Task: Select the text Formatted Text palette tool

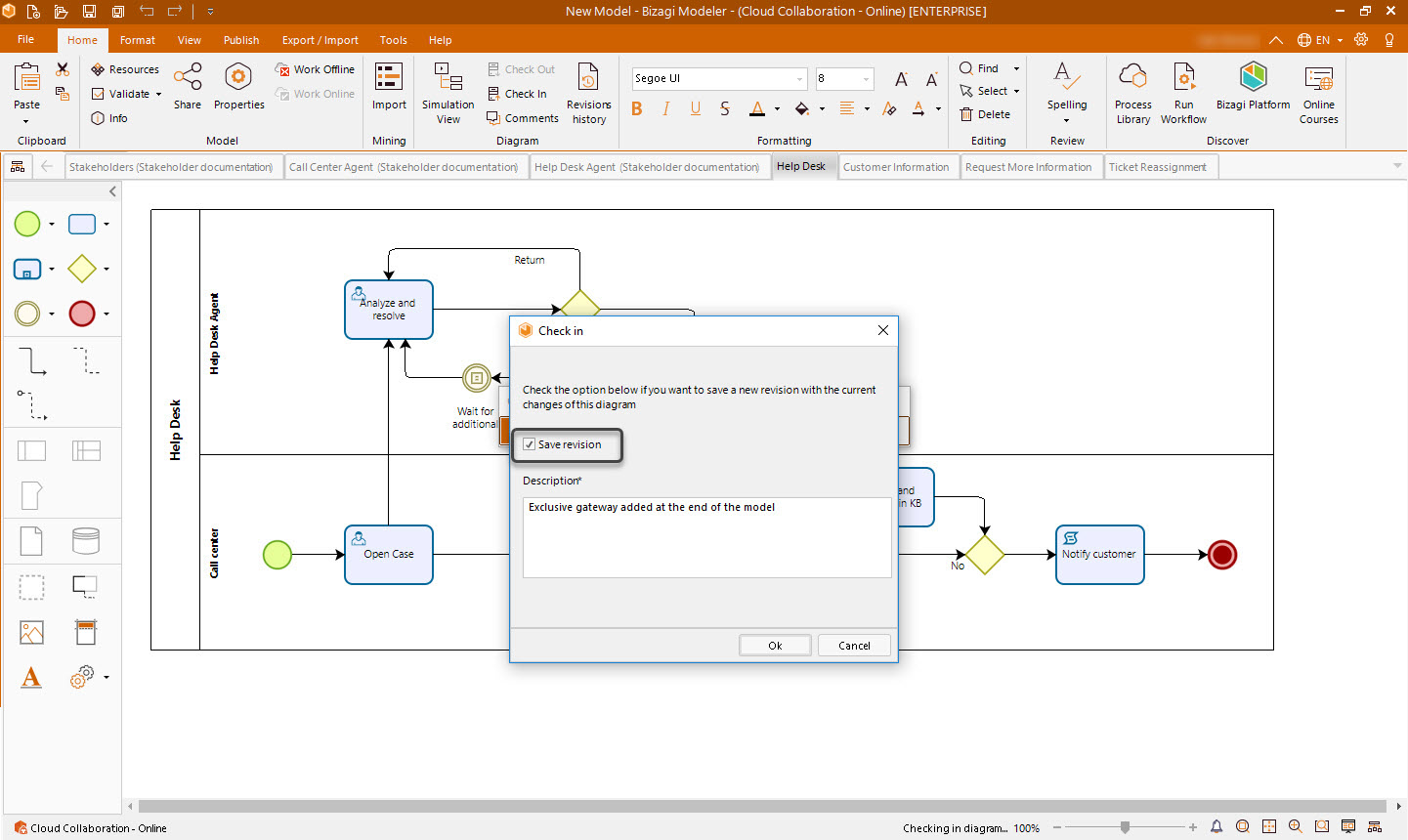Action: coord(31,677)
